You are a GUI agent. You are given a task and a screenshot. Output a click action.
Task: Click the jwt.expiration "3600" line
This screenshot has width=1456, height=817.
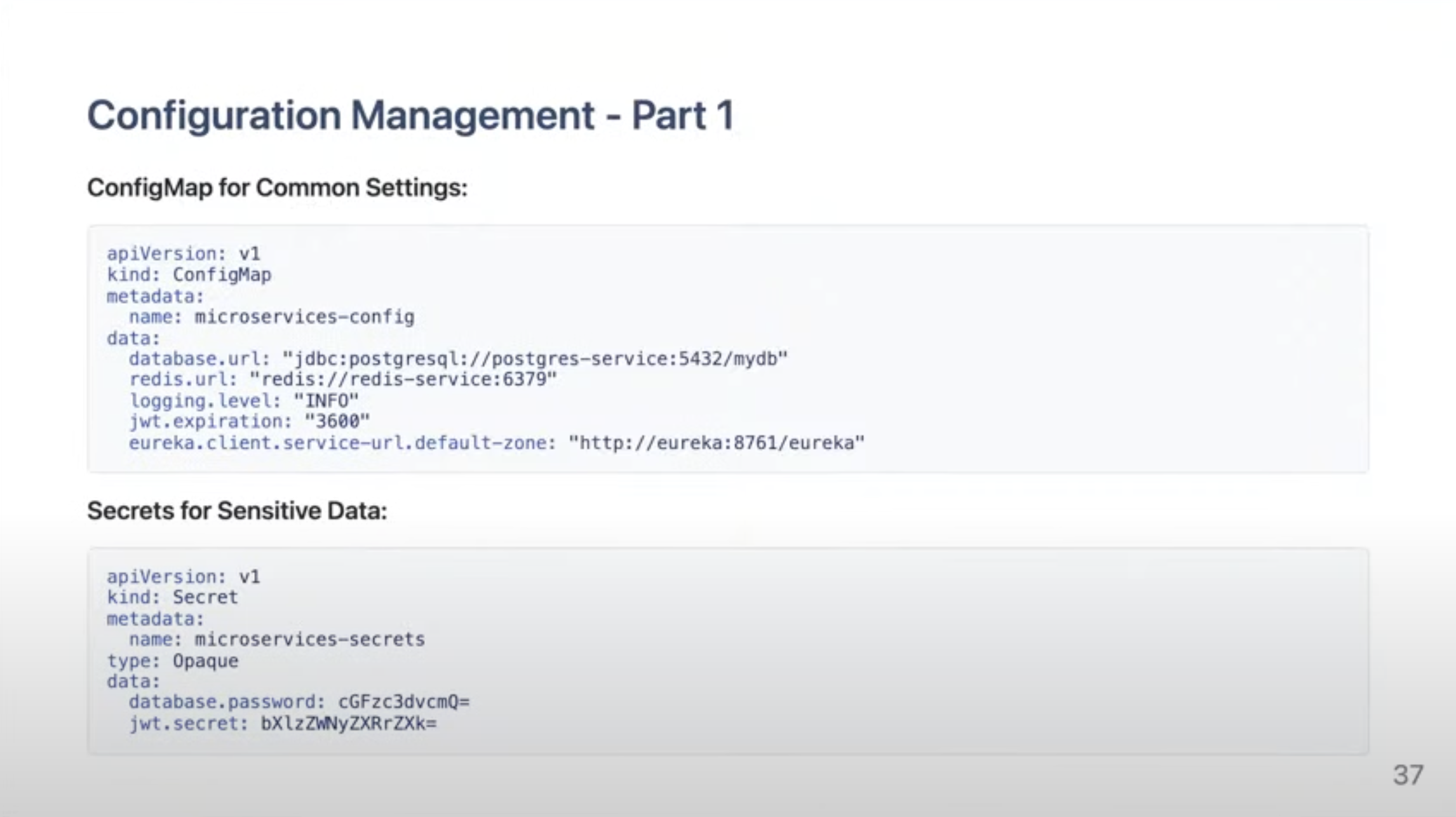[249, 422]
